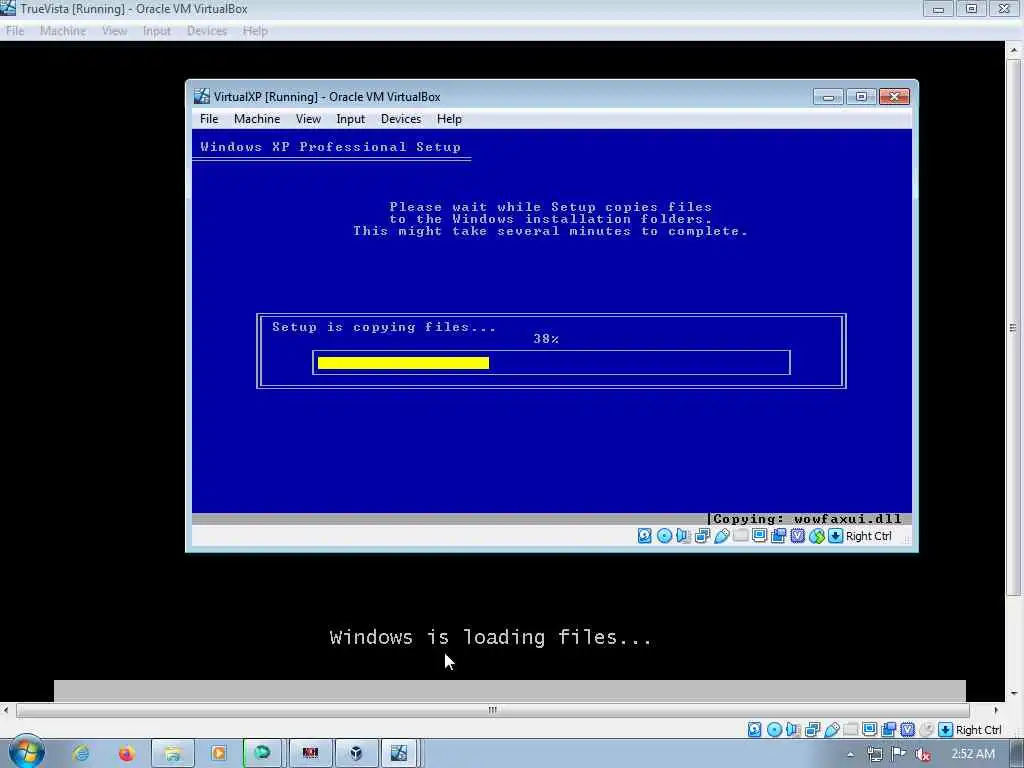1024x768 pixels.
Task: Click display indicator in TrueVista status bar
Action: click(870, 729)
